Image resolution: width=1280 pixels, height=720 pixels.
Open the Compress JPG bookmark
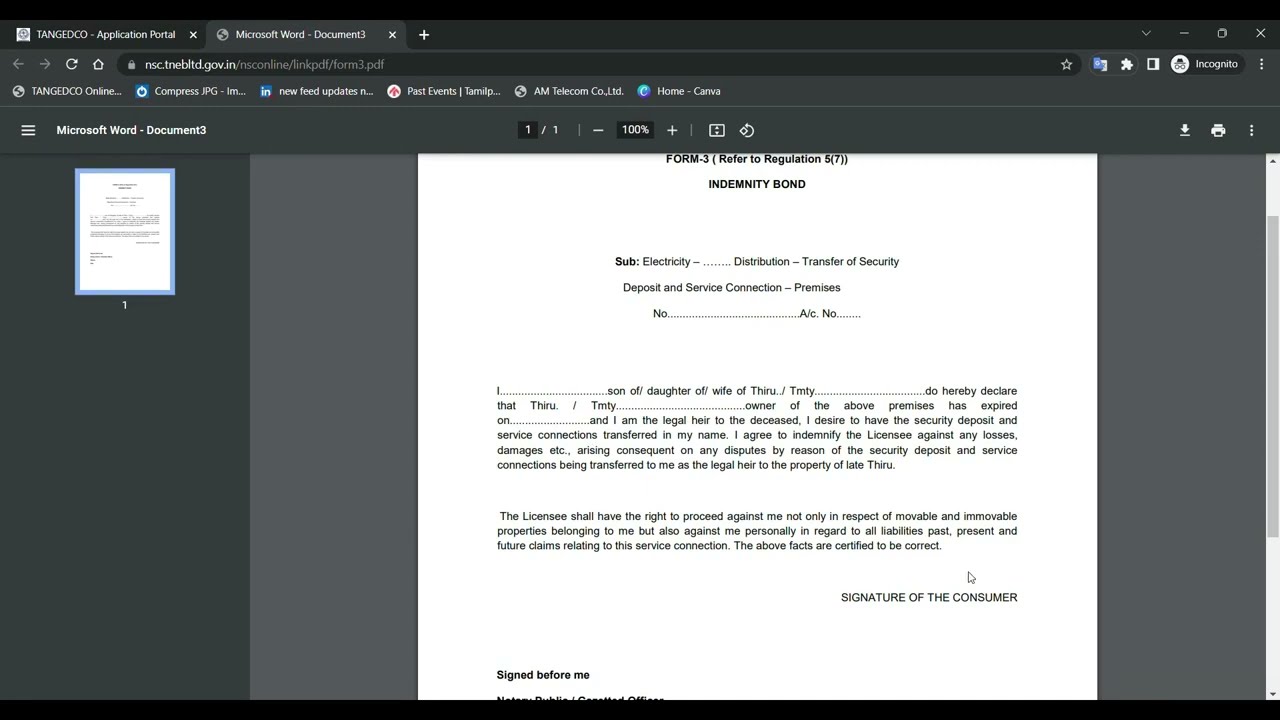coord(190,91)
